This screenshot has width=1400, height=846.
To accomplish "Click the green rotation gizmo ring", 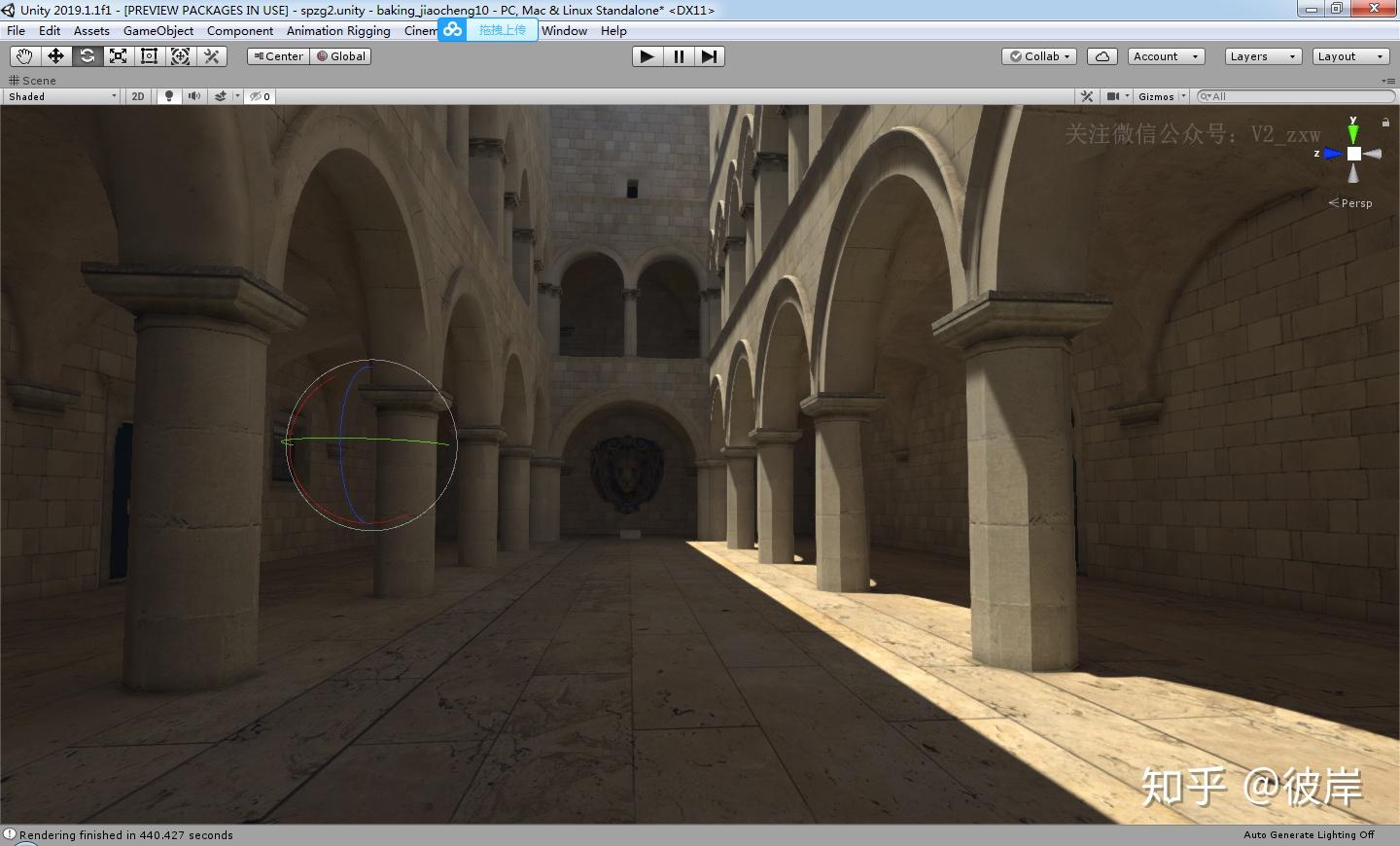I will [367, 441].
